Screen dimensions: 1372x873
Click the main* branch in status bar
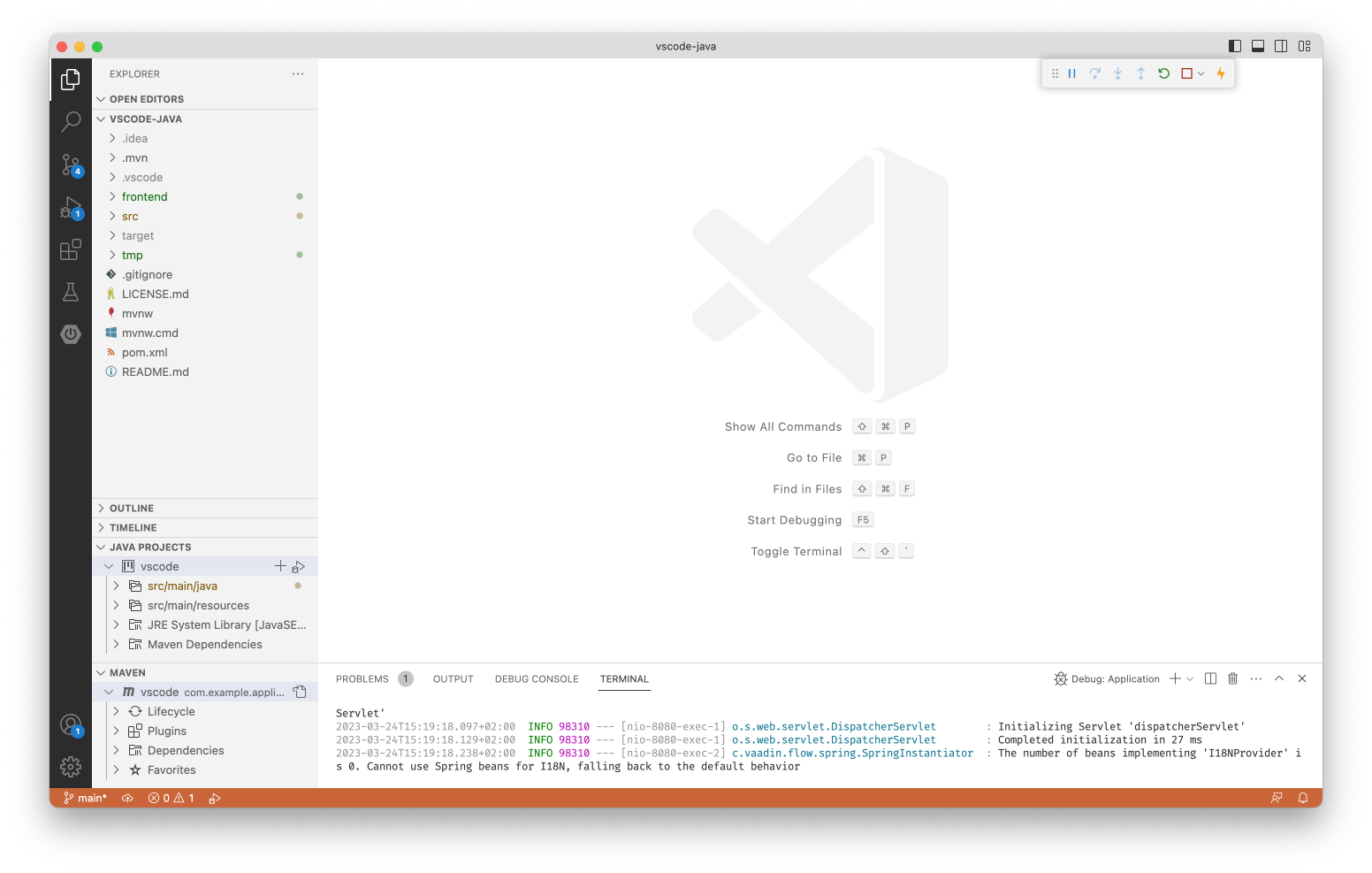point(86,798)
